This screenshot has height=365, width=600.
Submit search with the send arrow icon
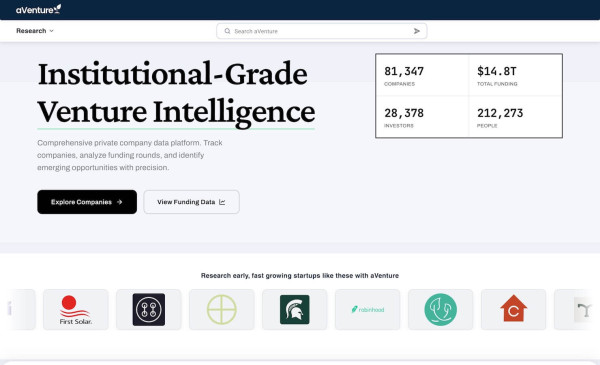tap(417, 31)
